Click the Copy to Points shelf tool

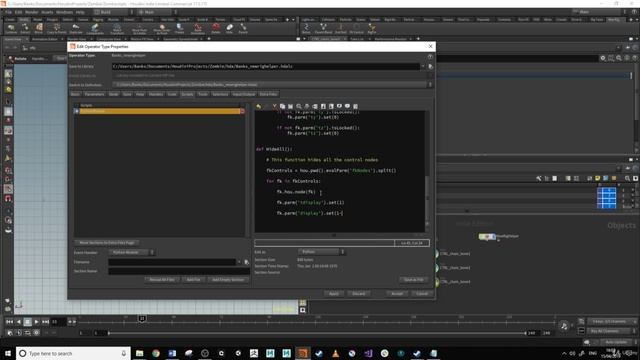(56, 29)
